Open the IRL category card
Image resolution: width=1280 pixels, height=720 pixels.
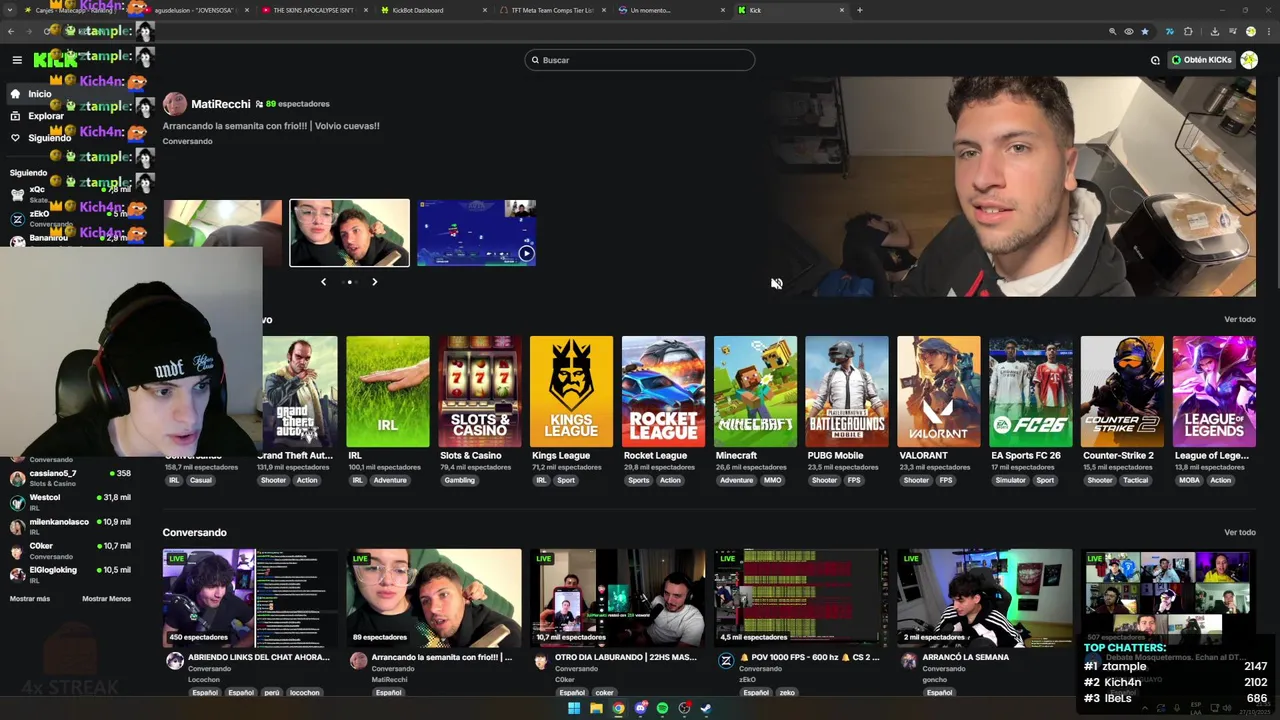(x=388, y=391)
